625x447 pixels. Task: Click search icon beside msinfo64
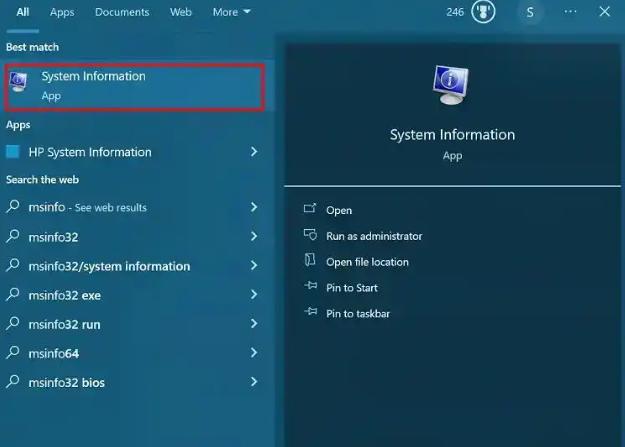click(x=13, y=352)
